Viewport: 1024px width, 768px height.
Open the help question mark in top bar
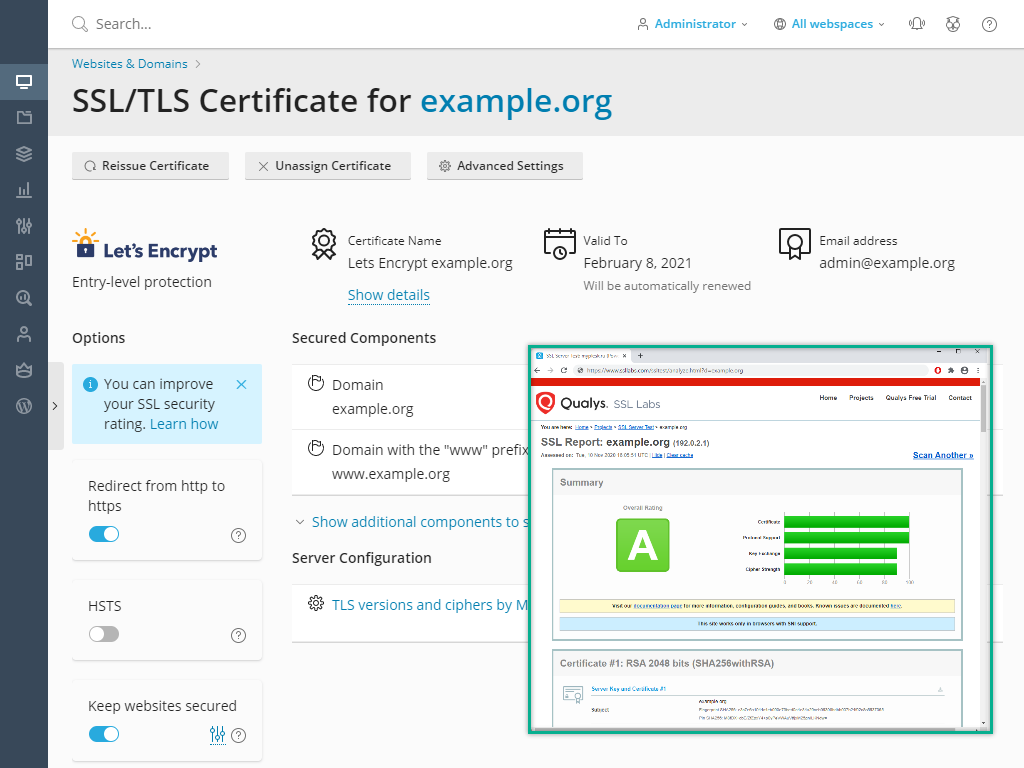pos(989,24)
